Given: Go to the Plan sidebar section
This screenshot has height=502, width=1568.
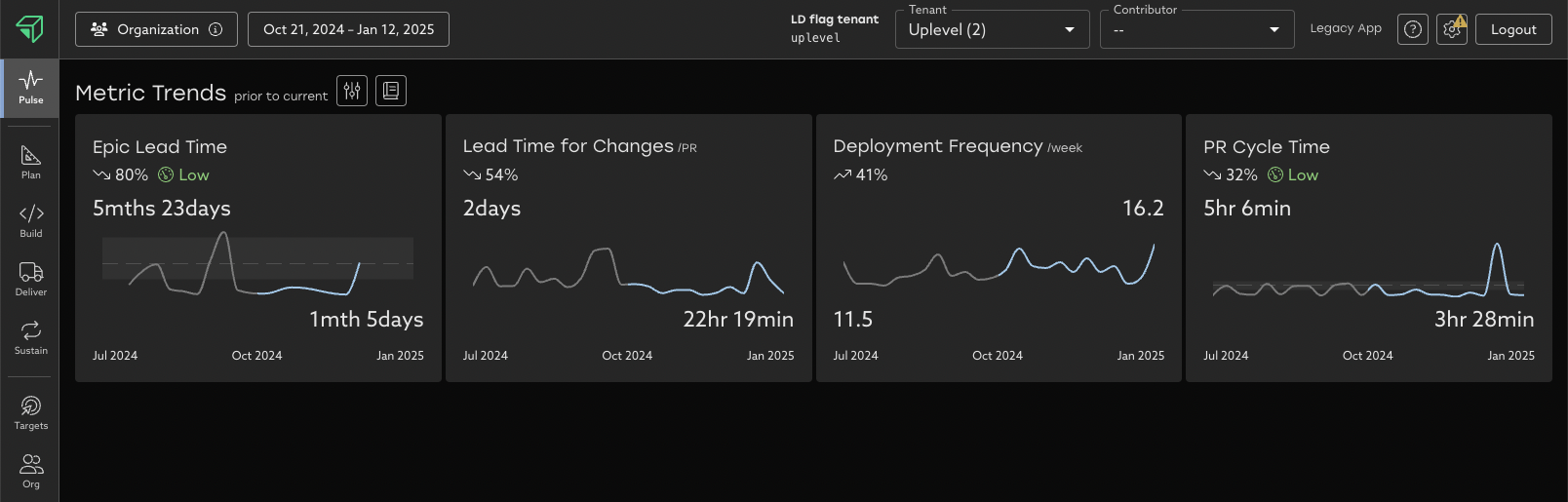Looking at the screenshot, I should click(x=31, y=162).
